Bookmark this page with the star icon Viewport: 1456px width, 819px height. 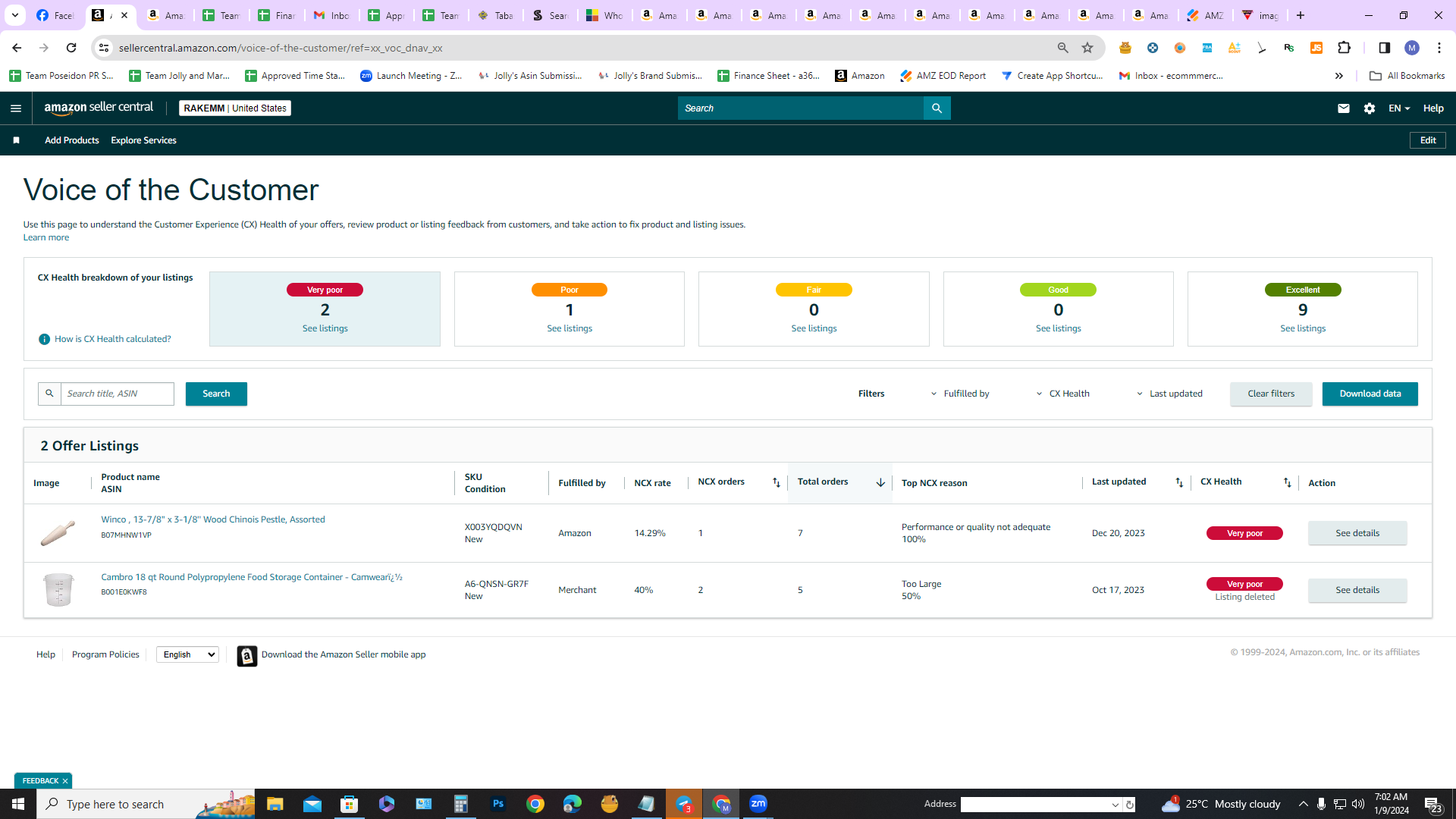[1087, 48]
